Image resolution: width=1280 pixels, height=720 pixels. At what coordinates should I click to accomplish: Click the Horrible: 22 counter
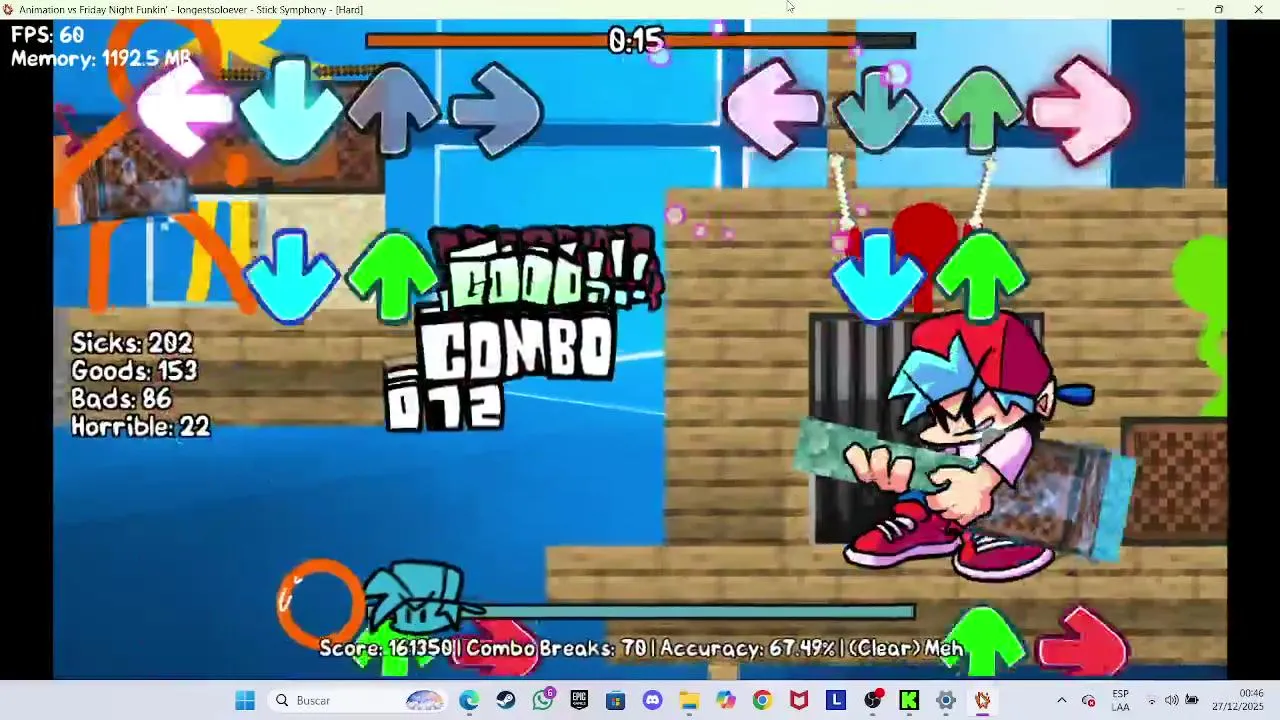141,427
